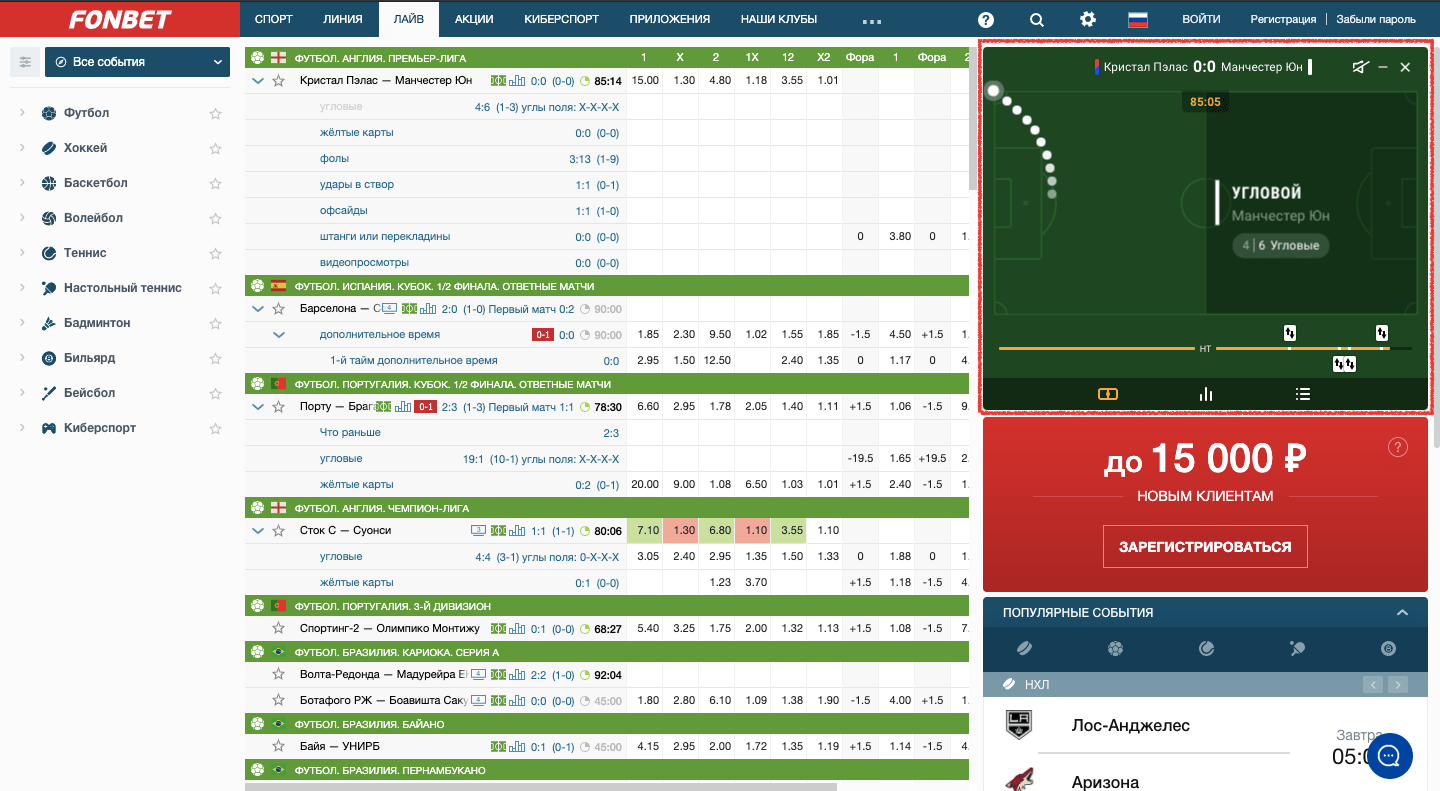Go to previous НХЛ popular event
This screenshot has width=1440, height=791.
(x=1374, y=685)
